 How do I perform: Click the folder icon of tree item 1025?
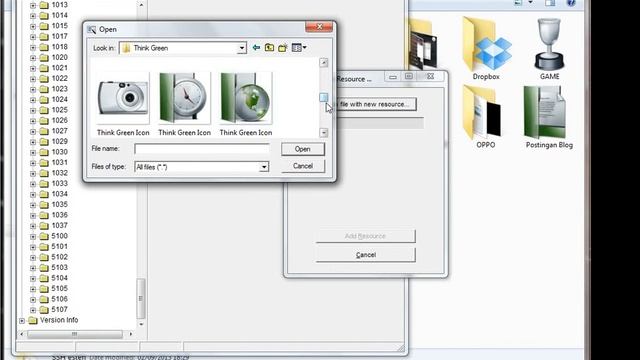[x=44, y=110]
